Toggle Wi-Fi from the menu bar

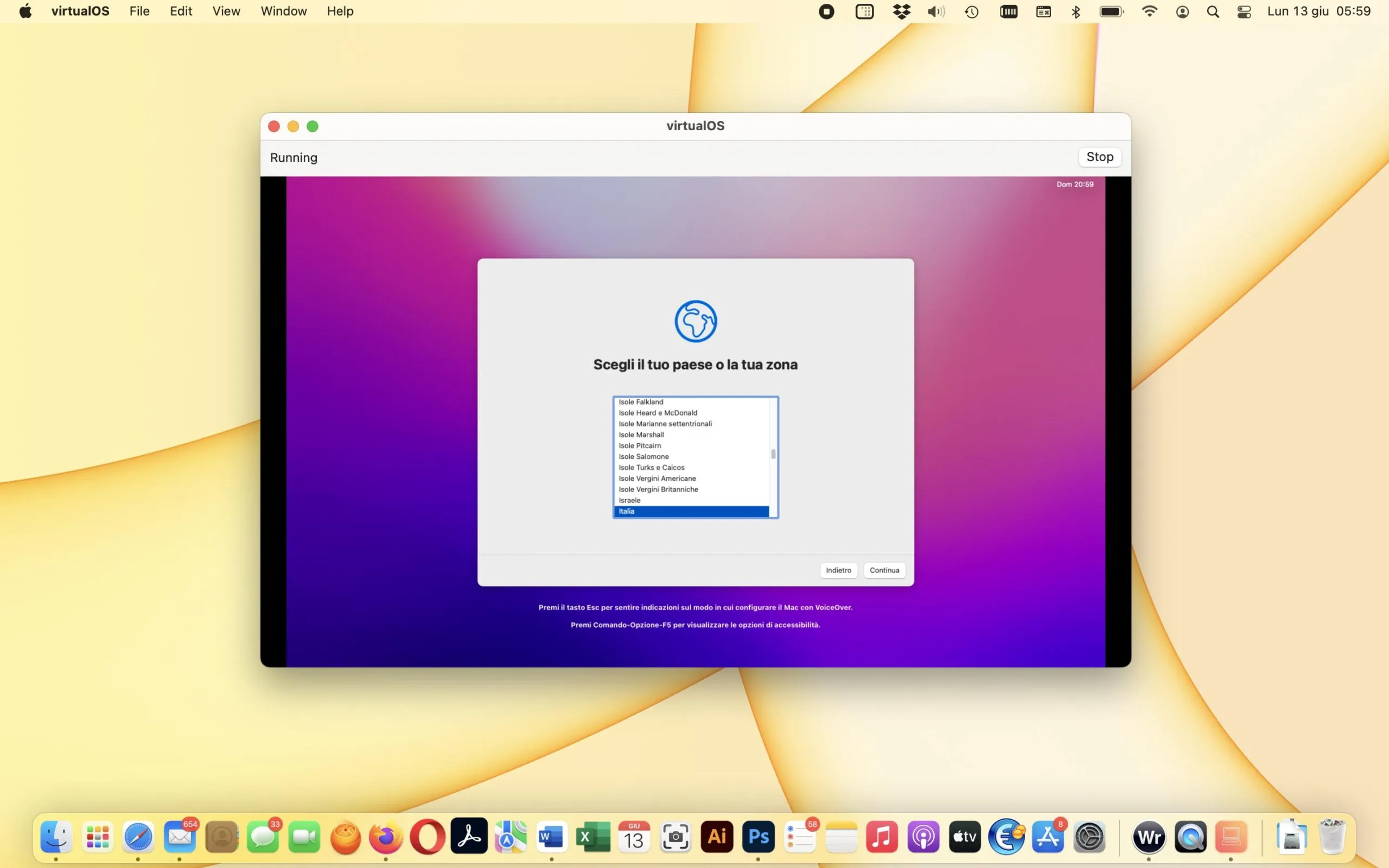click(1149, 11)
